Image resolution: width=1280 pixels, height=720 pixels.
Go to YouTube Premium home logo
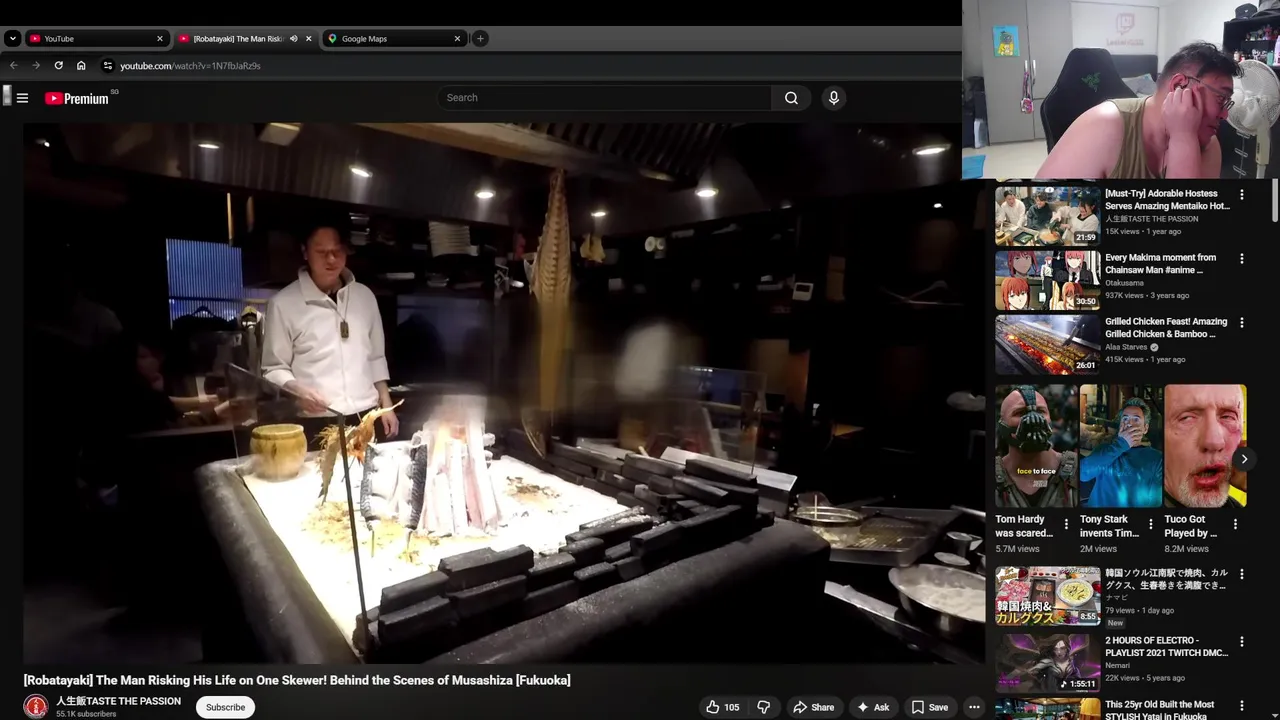[78, 98]
